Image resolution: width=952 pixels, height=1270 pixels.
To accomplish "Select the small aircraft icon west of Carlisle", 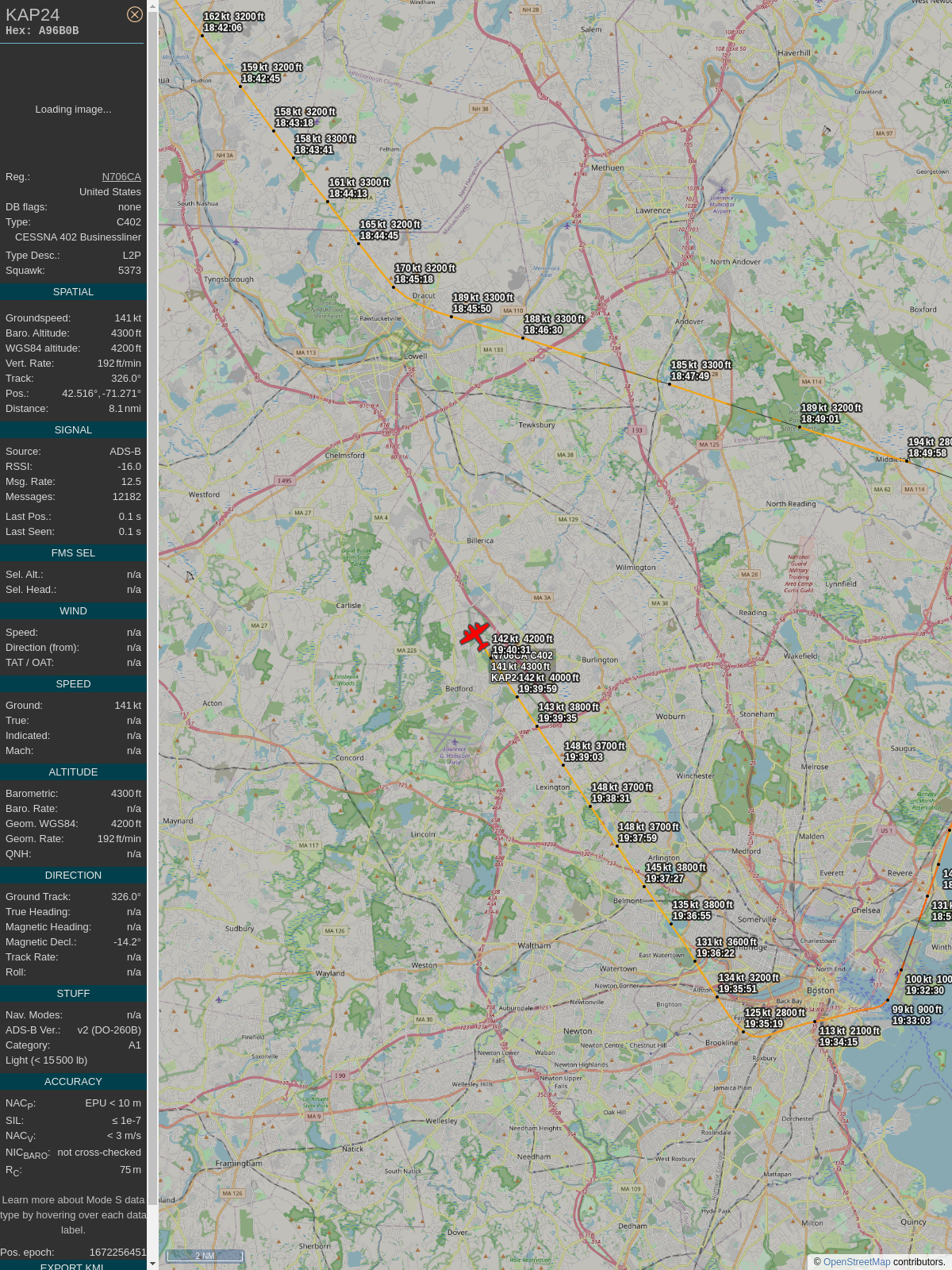I will pyautogui.click(x=189, y=577).
